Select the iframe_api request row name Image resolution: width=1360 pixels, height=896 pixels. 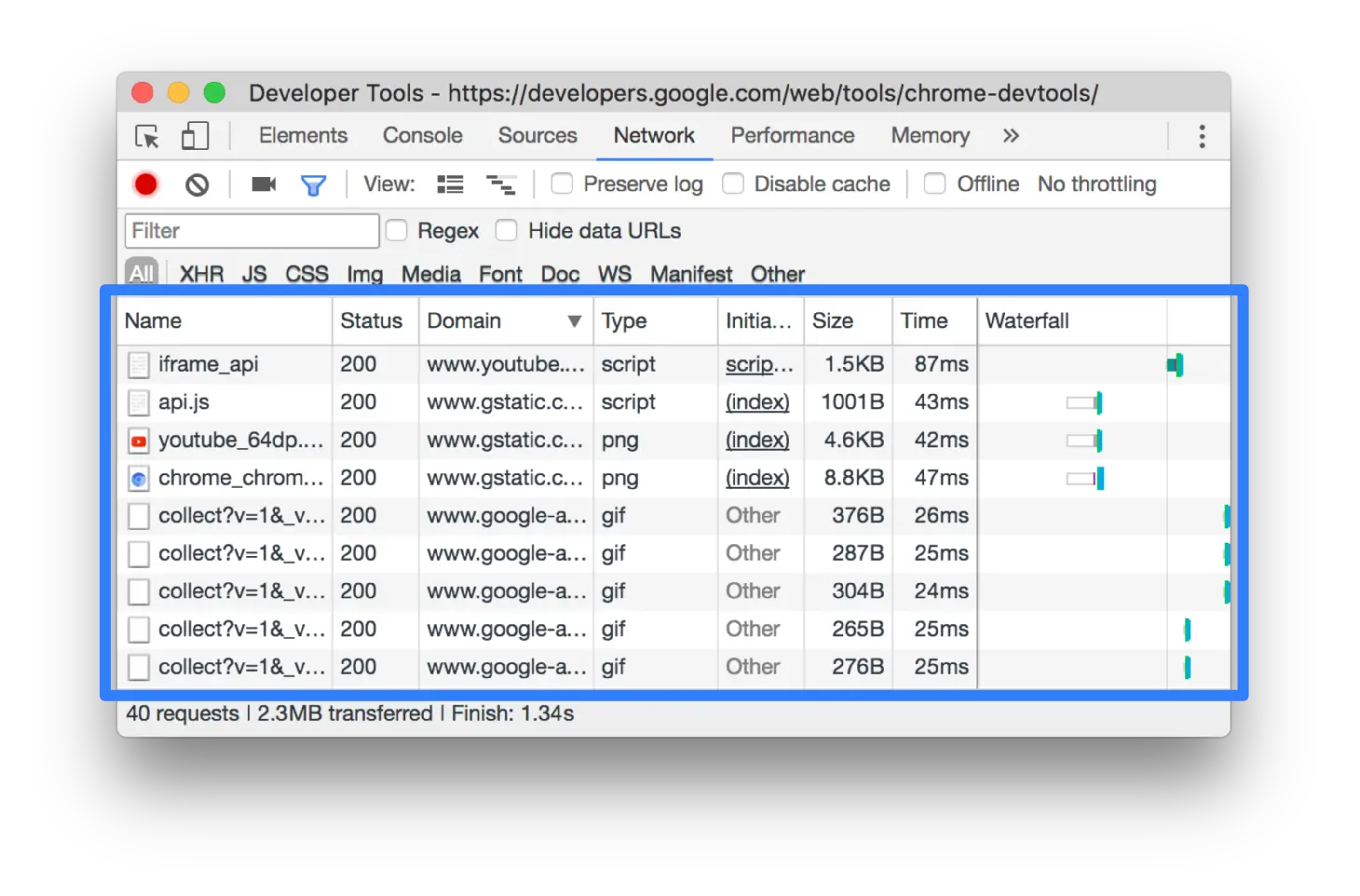coord(208,364)
